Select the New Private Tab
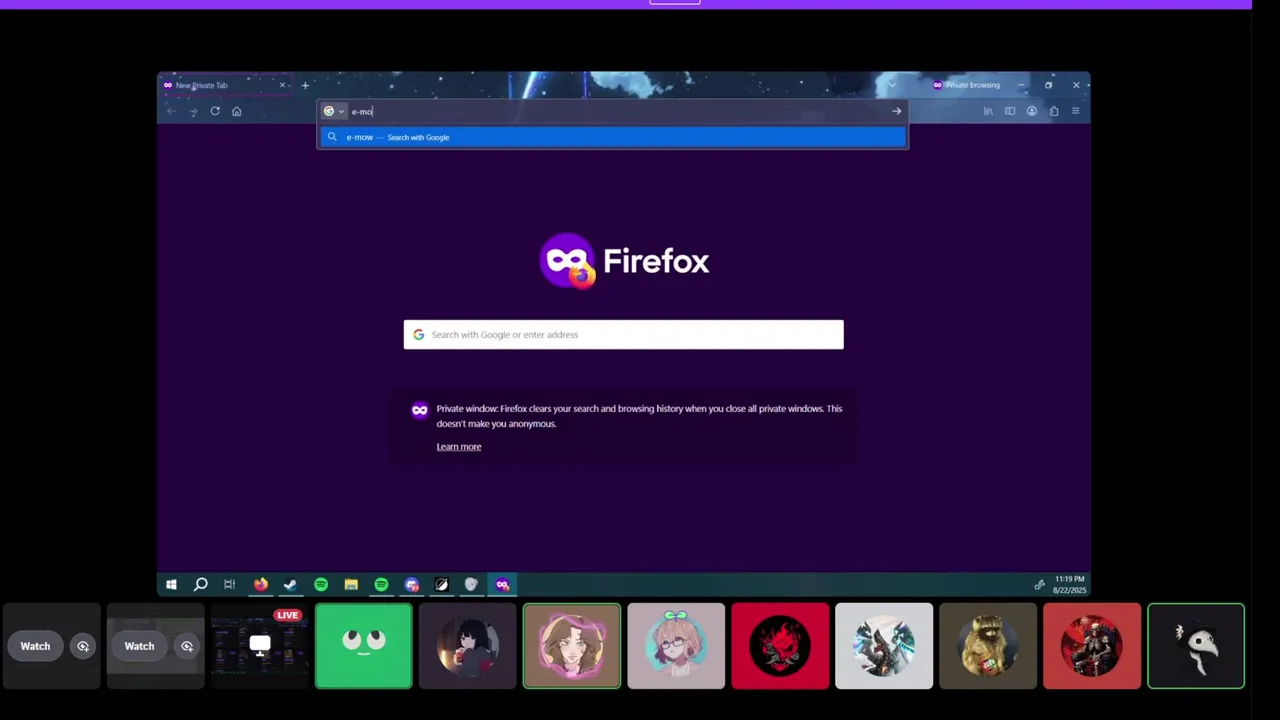The height and width of the screenshot is (720, 1280). click(x=224, y=85)
